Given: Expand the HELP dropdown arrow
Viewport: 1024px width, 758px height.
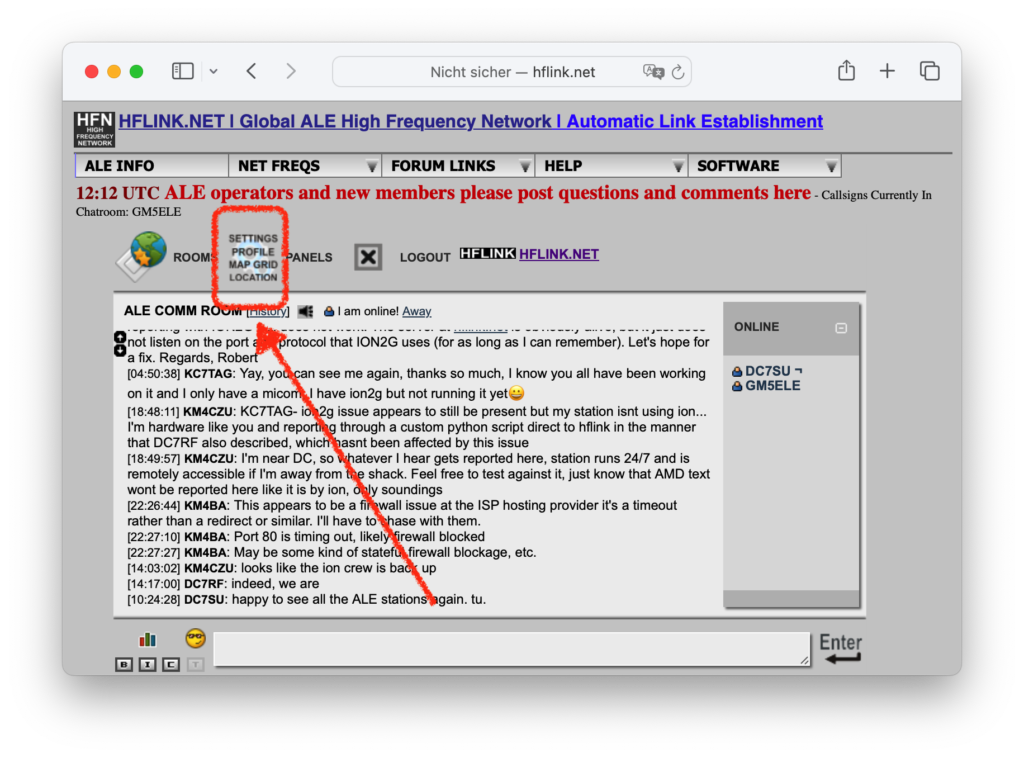Looking at the screenshot, I should [x=678, y=167].
